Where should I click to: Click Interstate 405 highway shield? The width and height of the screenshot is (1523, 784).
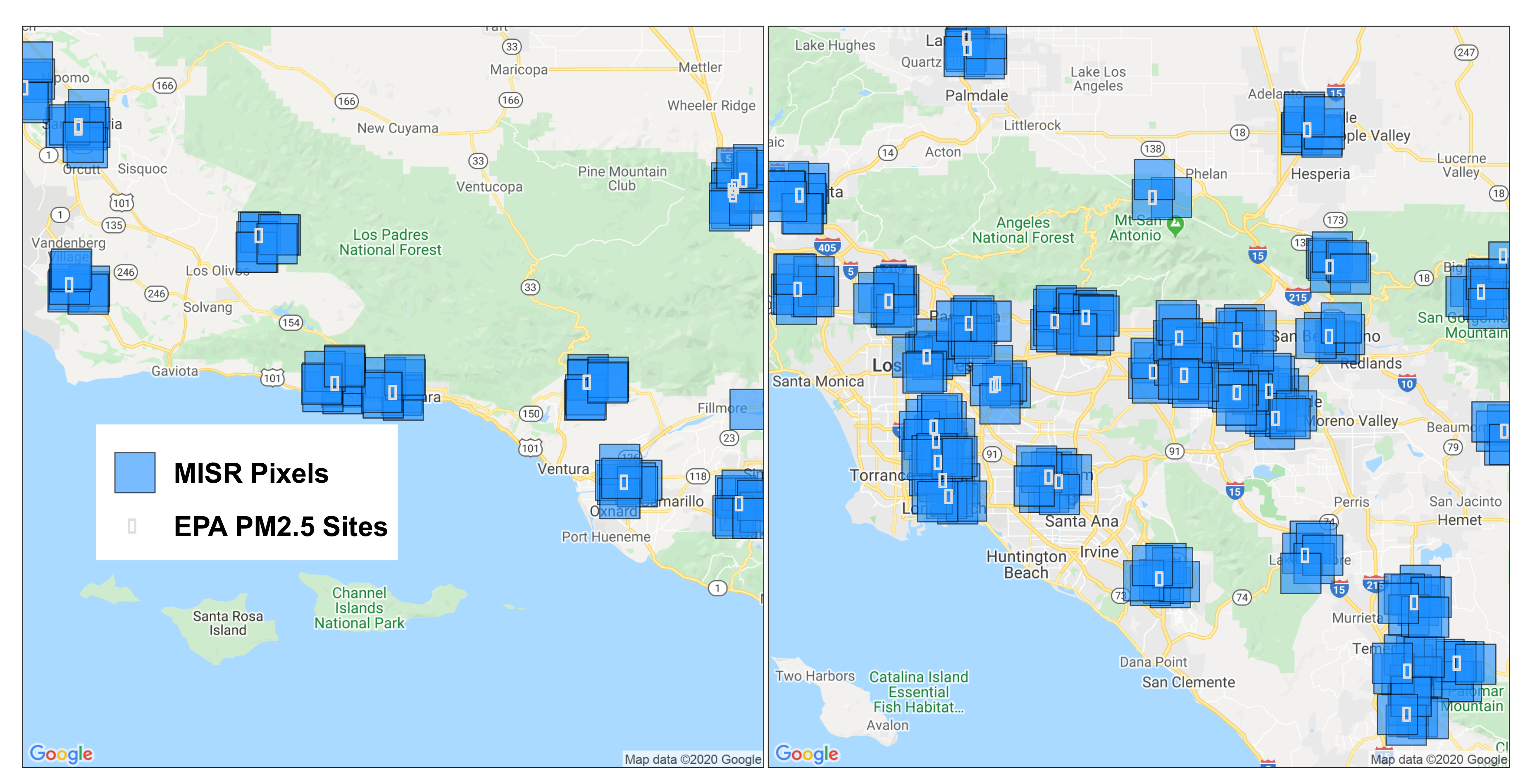[x=827, y=248]
